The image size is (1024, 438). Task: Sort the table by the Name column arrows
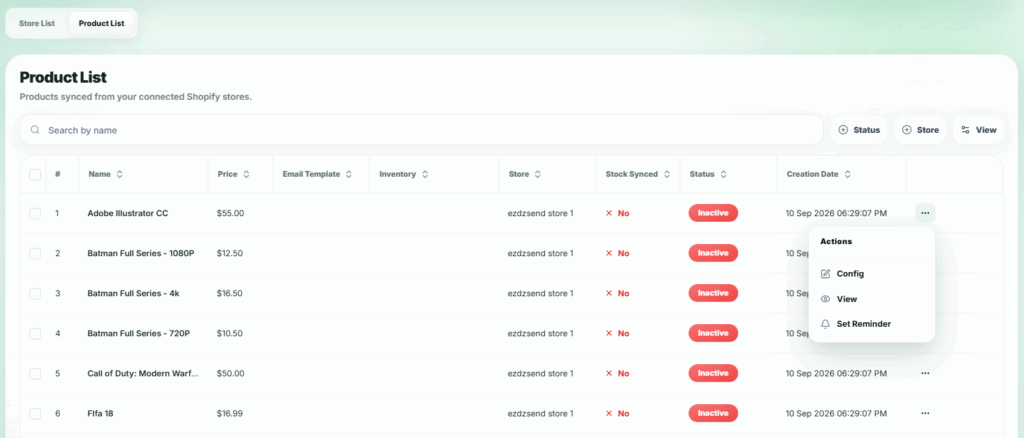[120, 174]
